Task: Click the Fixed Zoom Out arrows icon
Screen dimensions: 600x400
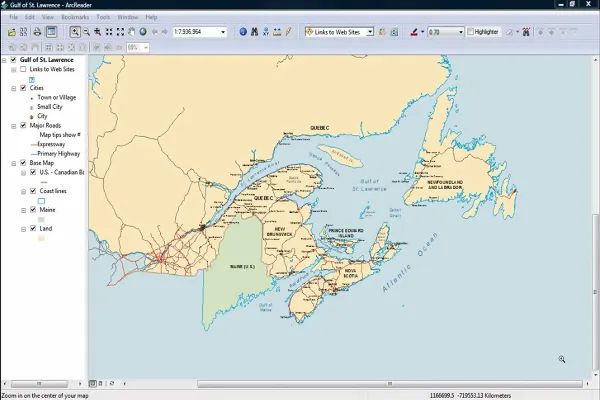Action: pos(121,32)
